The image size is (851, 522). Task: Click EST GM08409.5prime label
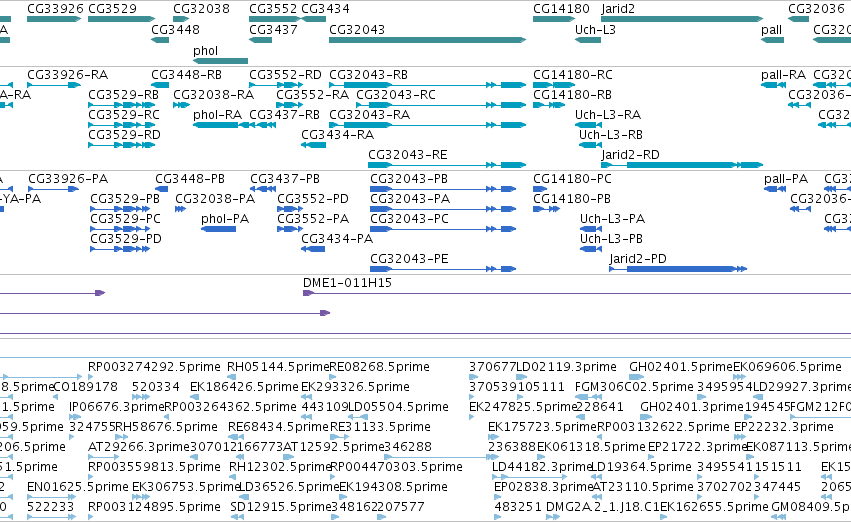[x=811, y=507]
